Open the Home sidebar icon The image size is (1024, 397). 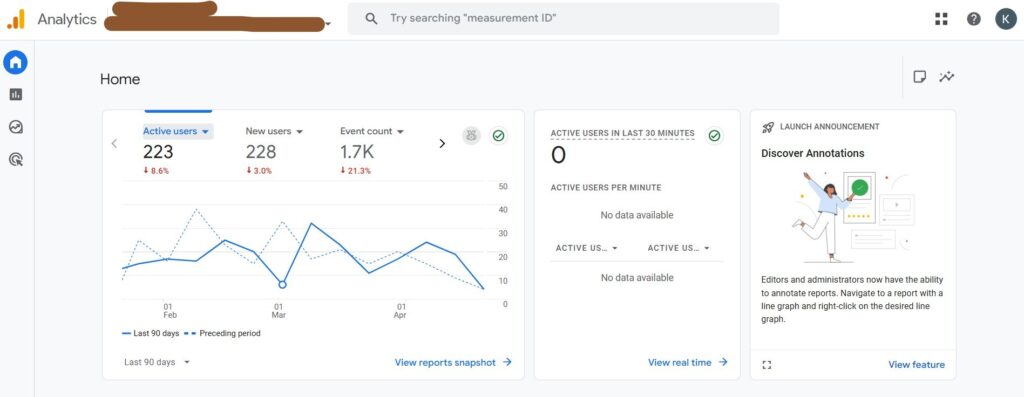point(16,63)
